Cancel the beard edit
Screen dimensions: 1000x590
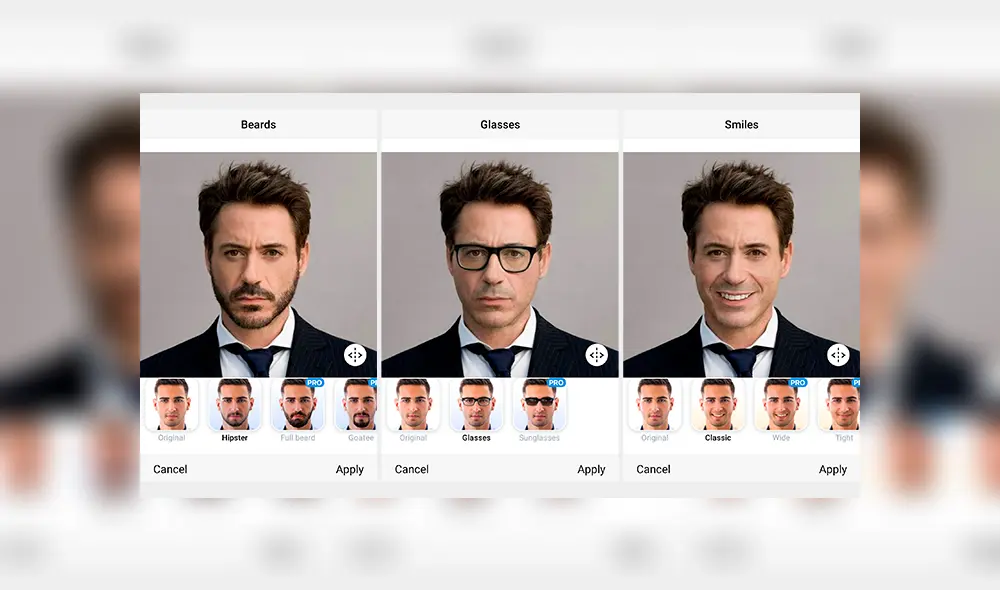169,469
